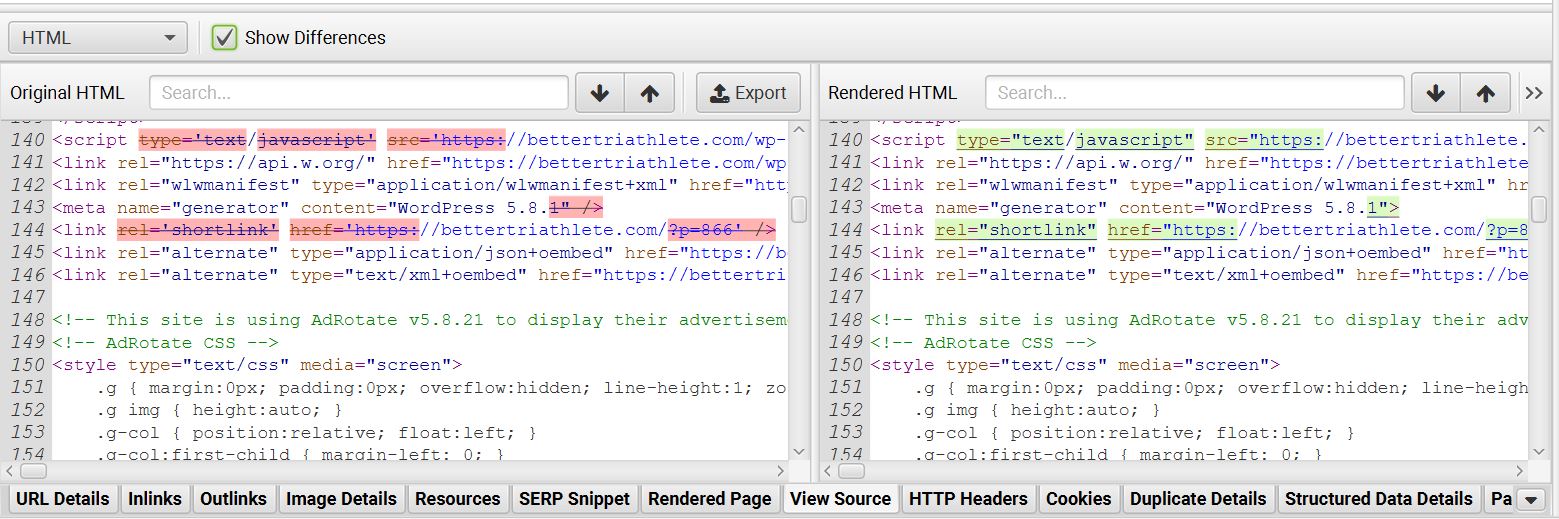
Task: Click line 149 AdRotate CSS comment in Rendered HTML
Action: pos(983,342)
